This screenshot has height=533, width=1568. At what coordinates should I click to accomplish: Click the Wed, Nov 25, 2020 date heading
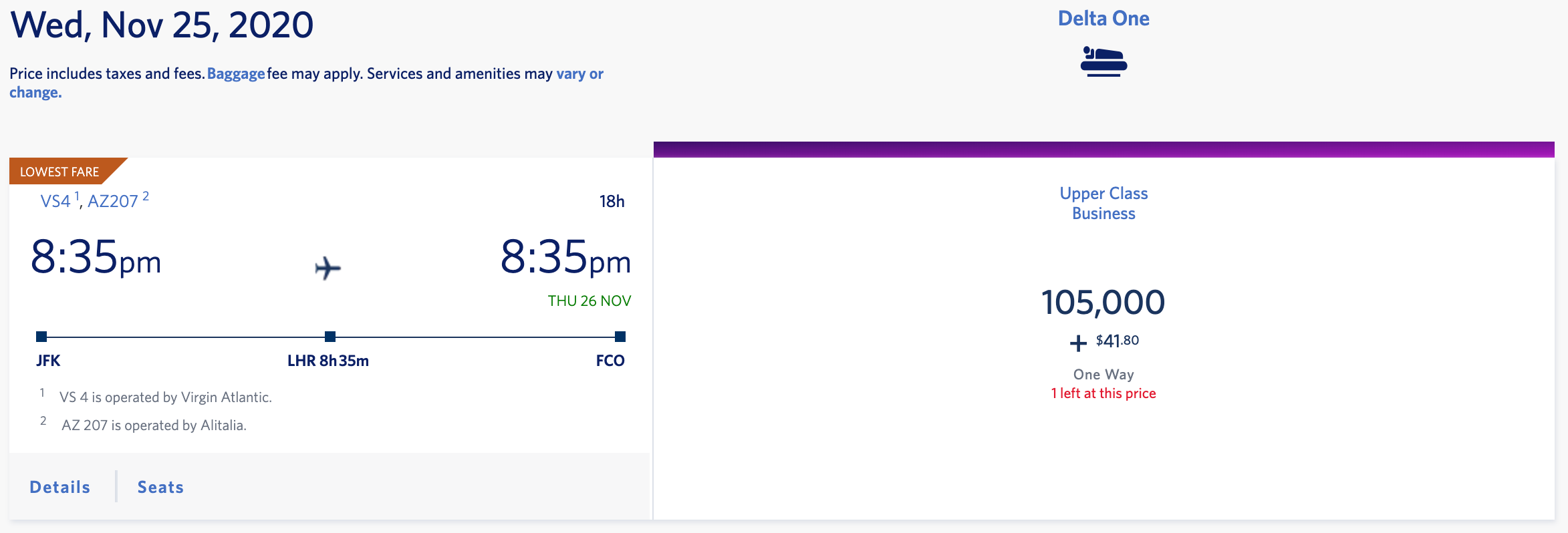click(x=162, y=25)
